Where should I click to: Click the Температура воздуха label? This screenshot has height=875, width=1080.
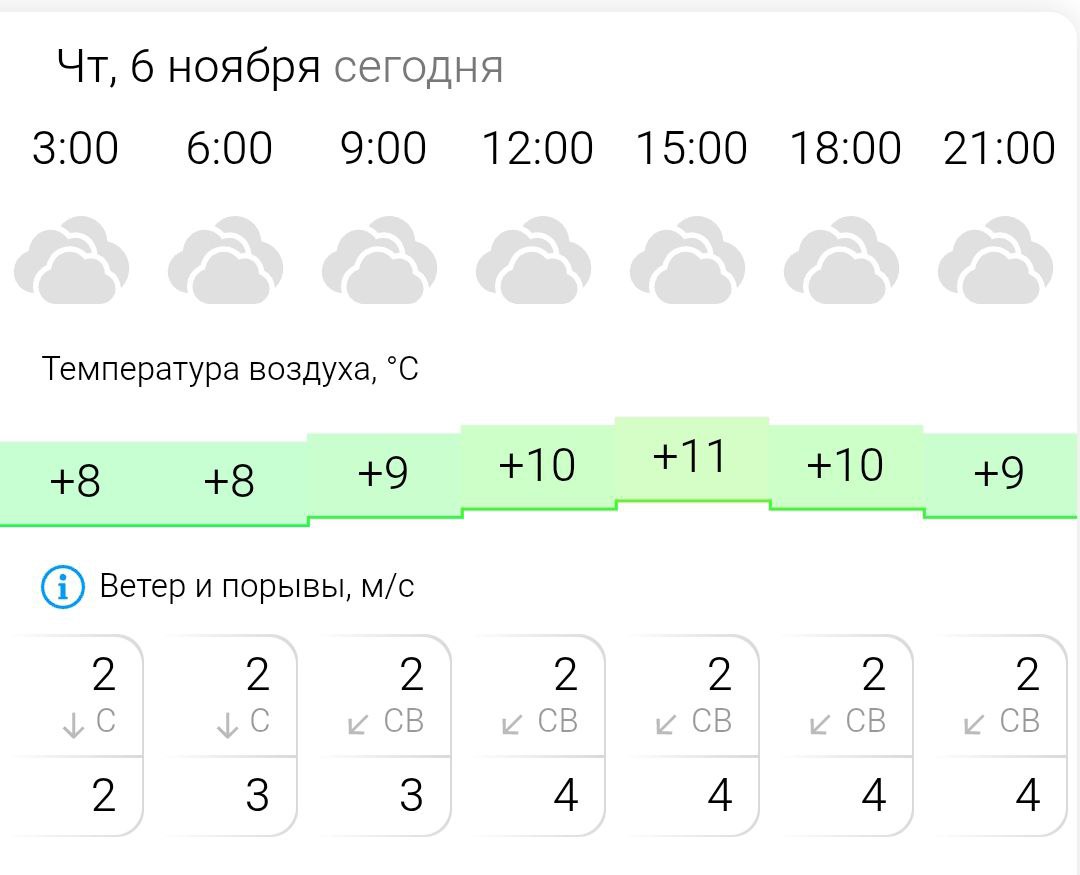230,370
